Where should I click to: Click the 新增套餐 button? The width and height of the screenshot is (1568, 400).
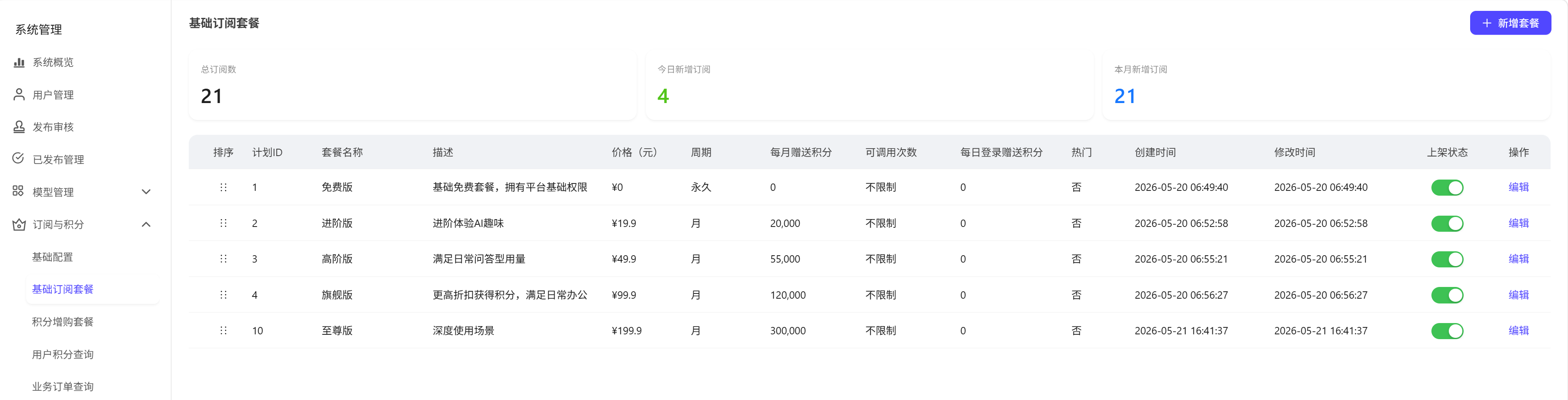click(x=1510, y=23)
